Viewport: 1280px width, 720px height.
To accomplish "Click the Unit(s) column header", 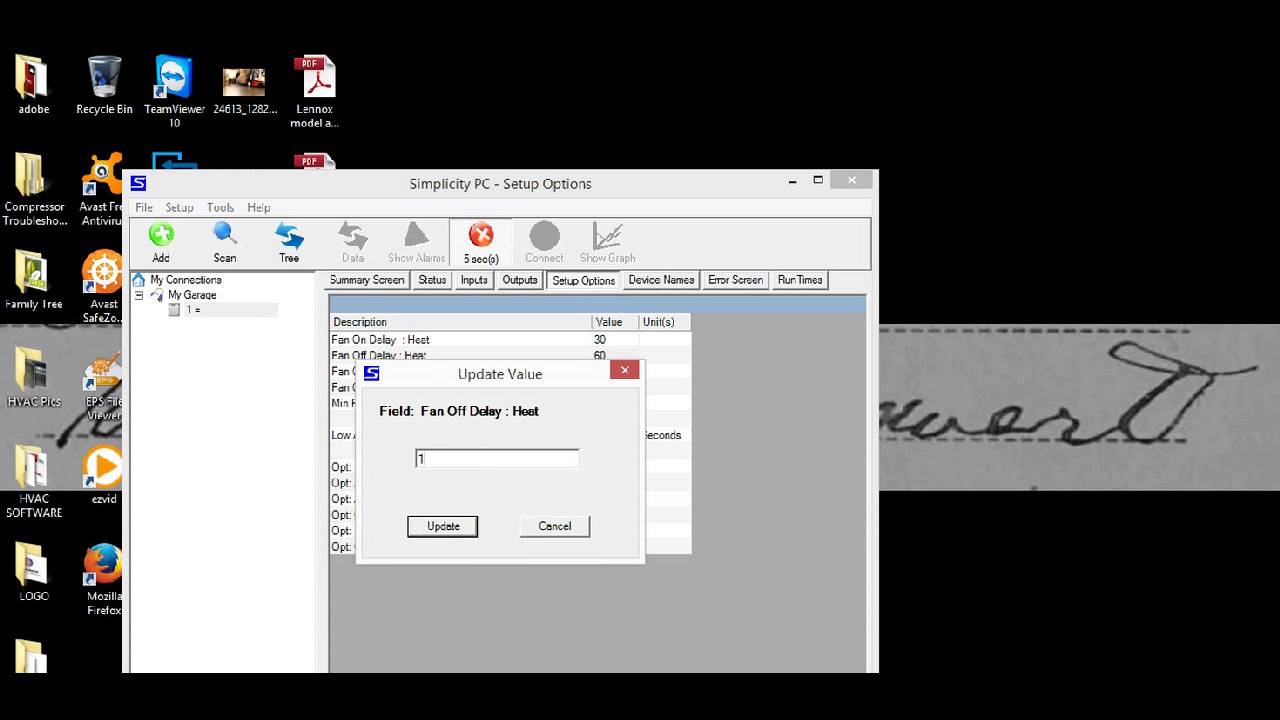I will [665, 322].
